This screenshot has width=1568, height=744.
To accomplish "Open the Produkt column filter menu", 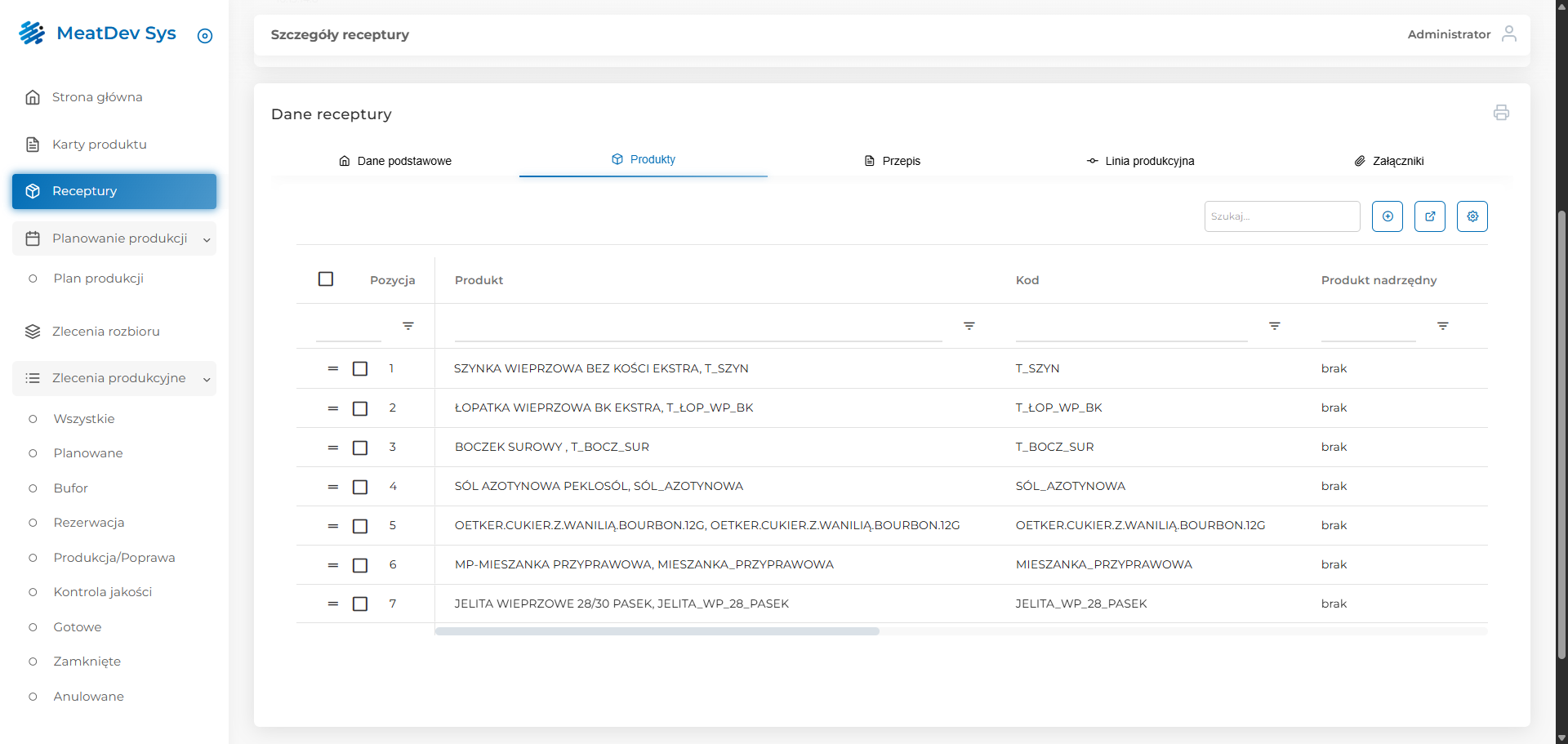I will [969, 326].
